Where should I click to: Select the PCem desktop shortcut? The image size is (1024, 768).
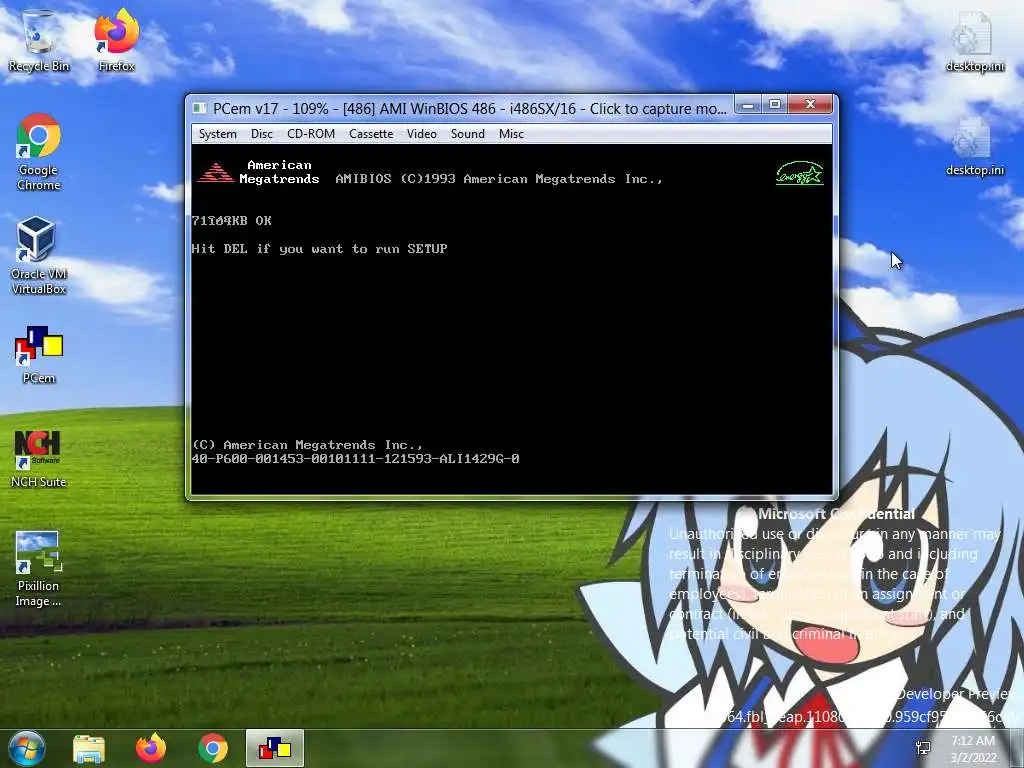(39, 355)
